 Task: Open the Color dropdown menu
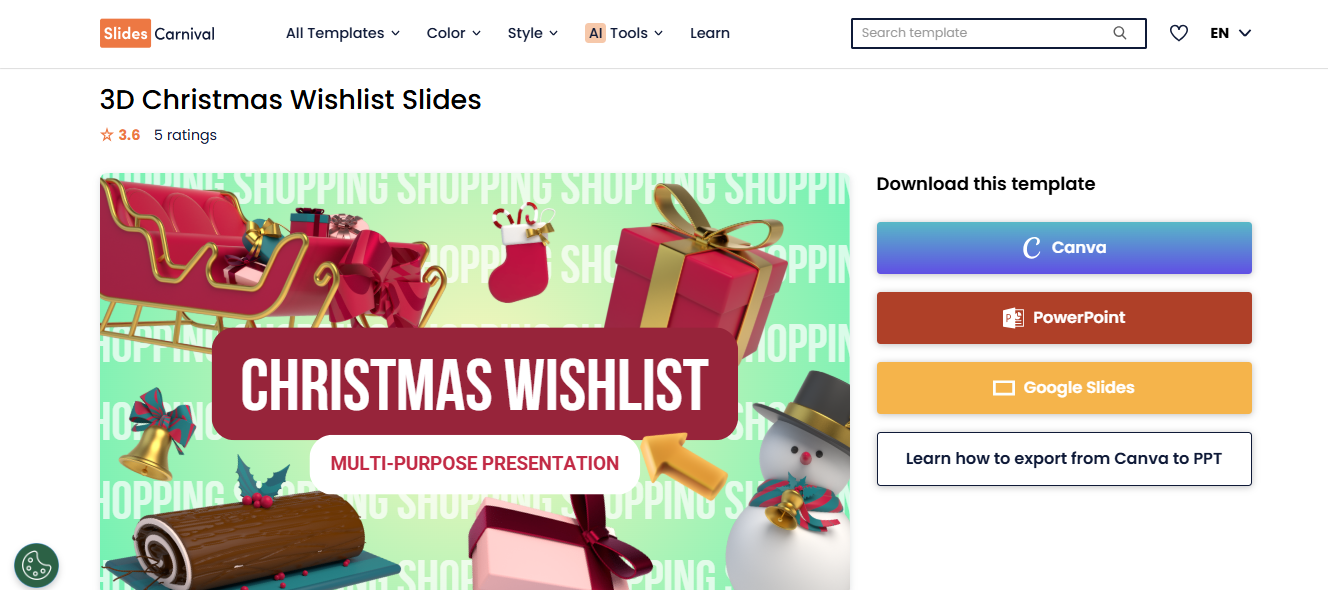453,33
